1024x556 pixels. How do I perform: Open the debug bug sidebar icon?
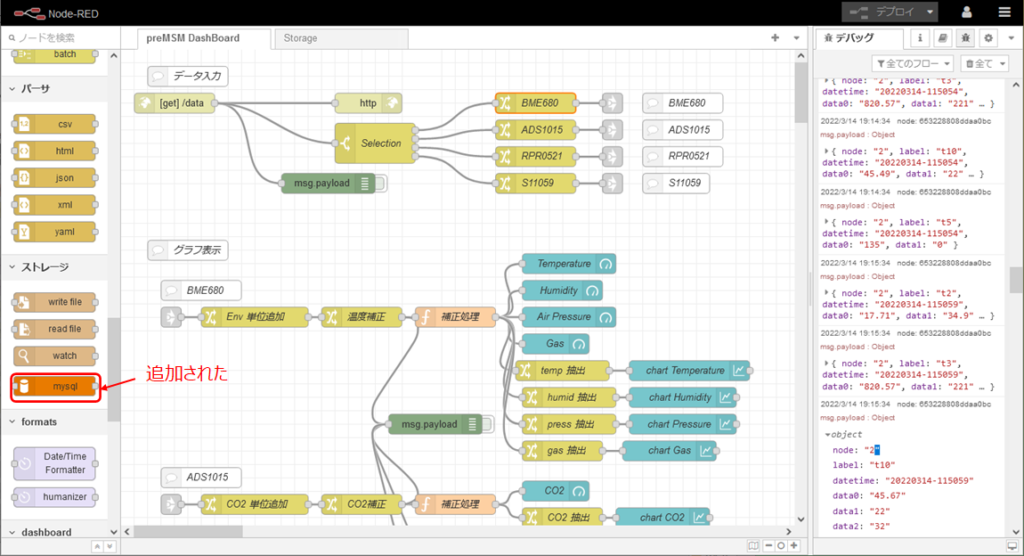[965, 39]
